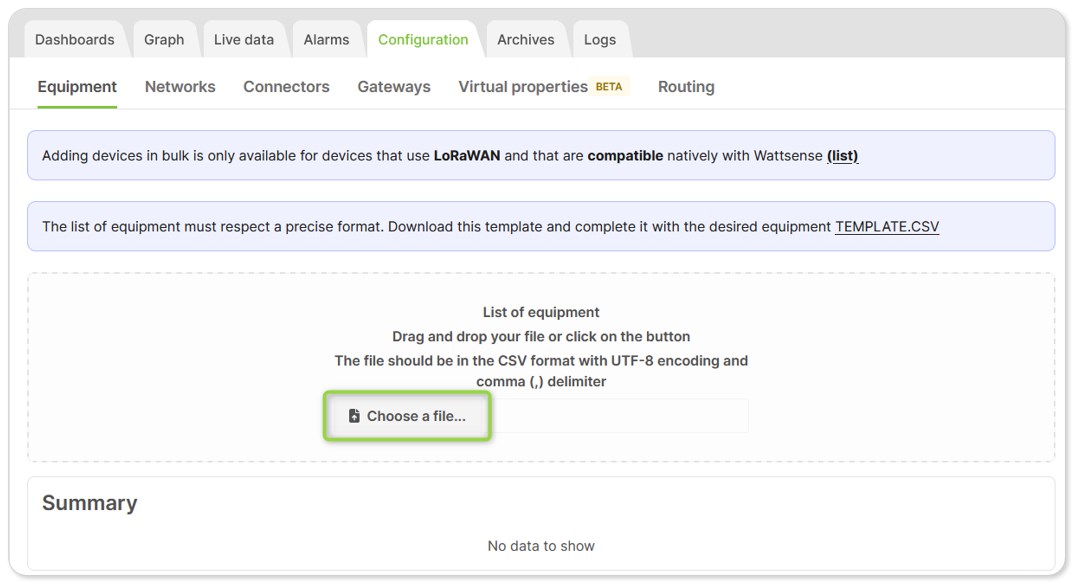
Task: Open the Archives tab
Action: click(526, 40)
